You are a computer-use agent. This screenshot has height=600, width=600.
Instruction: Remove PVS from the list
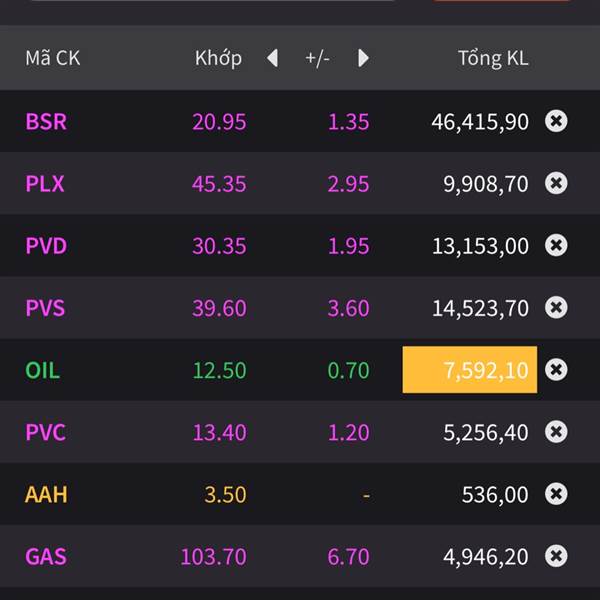pyautogui.click(x=556, y=307)
